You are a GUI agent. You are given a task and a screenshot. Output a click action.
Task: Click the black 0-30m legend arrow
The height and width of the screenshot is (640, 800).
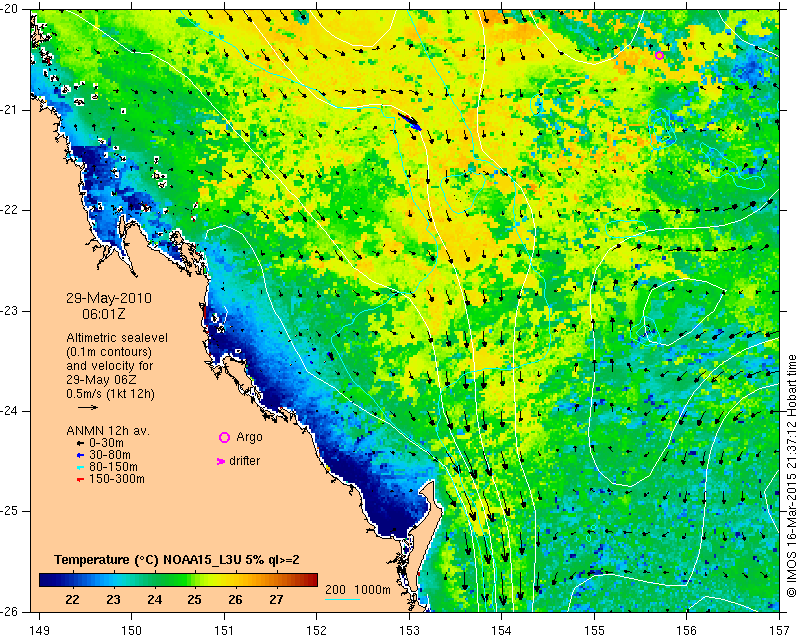click(x=80, y=444)
